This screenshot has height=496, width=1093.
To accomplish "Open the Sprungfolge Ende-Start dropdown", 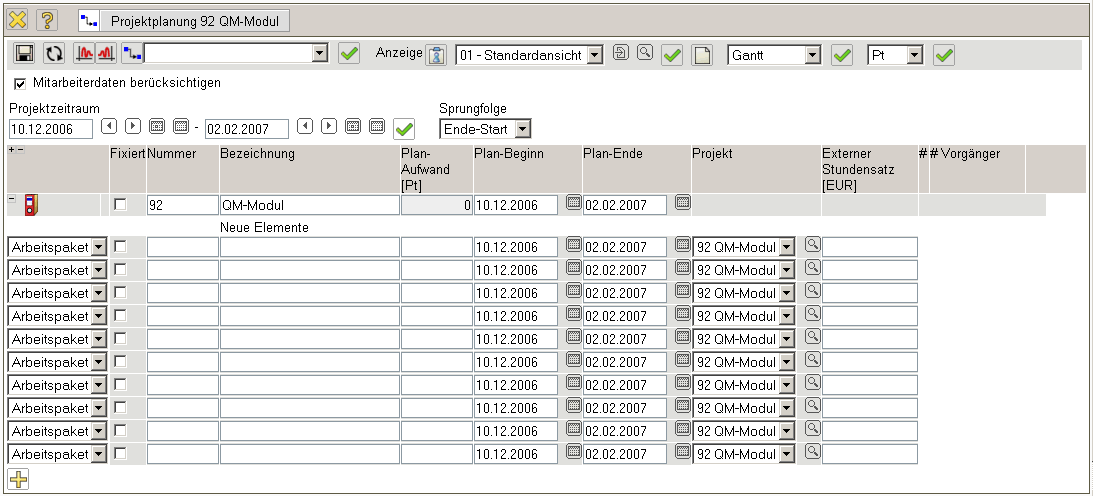I will point(522,128).
